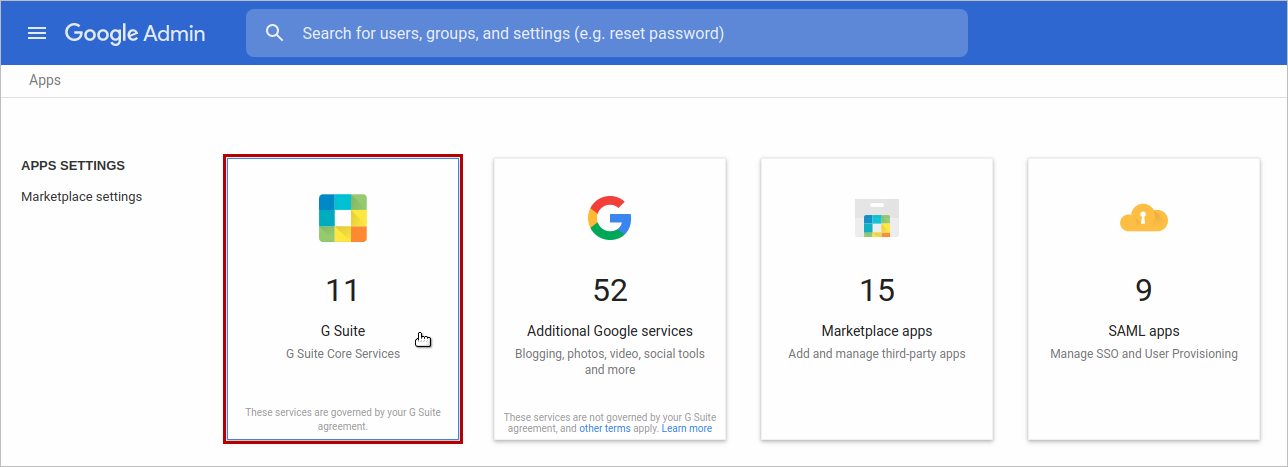Click the G Suite colorful grid icon
1288x467 pixels.
343,218
